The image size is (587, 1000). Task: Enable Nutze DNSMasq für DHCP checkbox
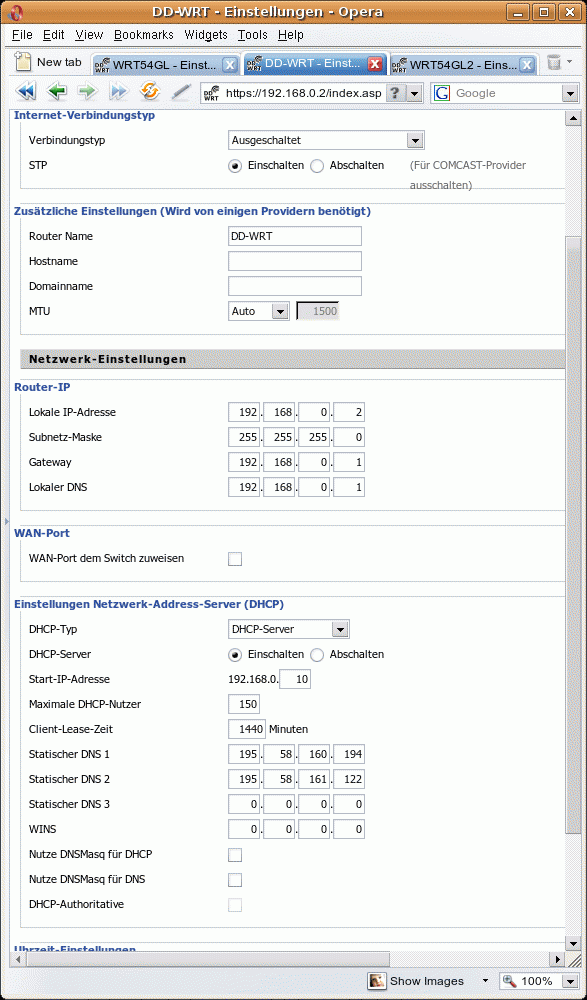click(x=235, y=855)
